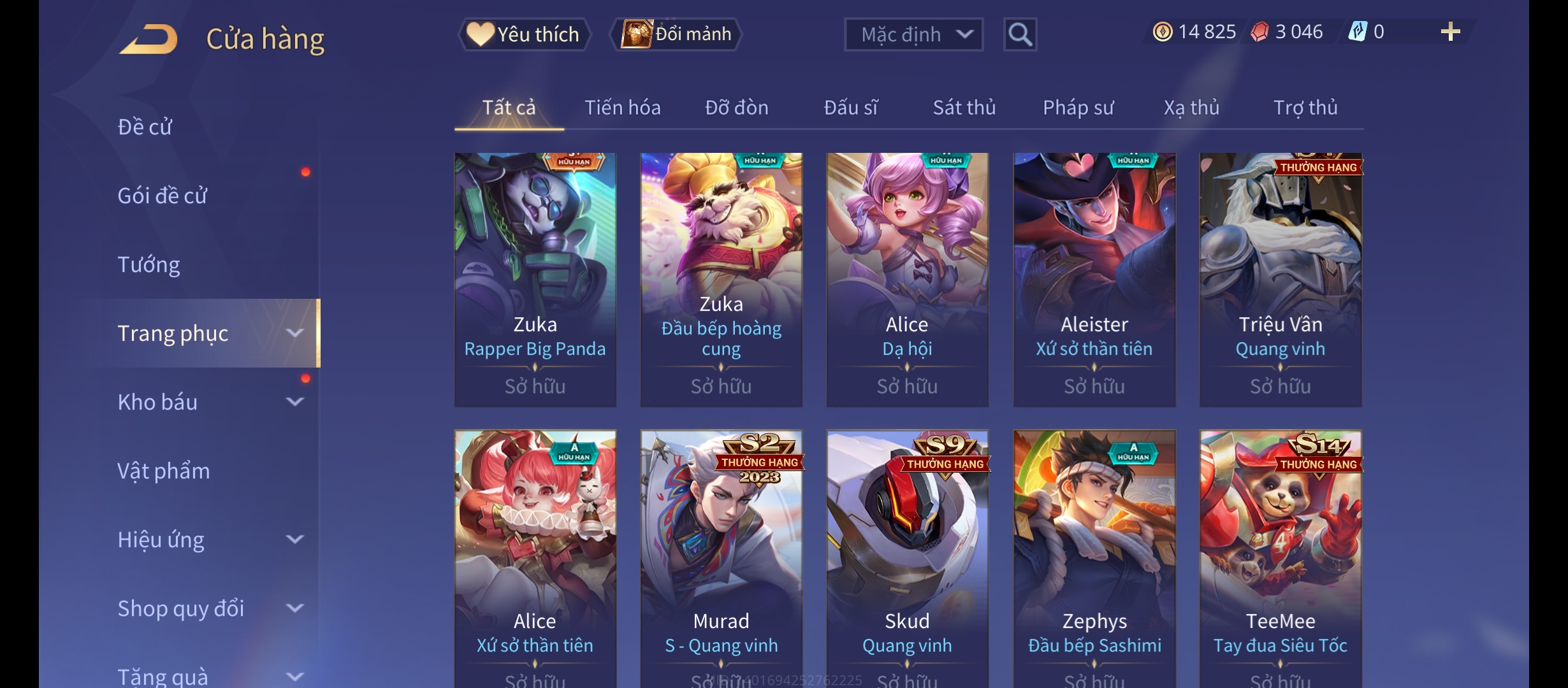Screen dimensions: 1568x688
Task: Open Zuka Rapper Big Panda skin card
Action: 535,280
